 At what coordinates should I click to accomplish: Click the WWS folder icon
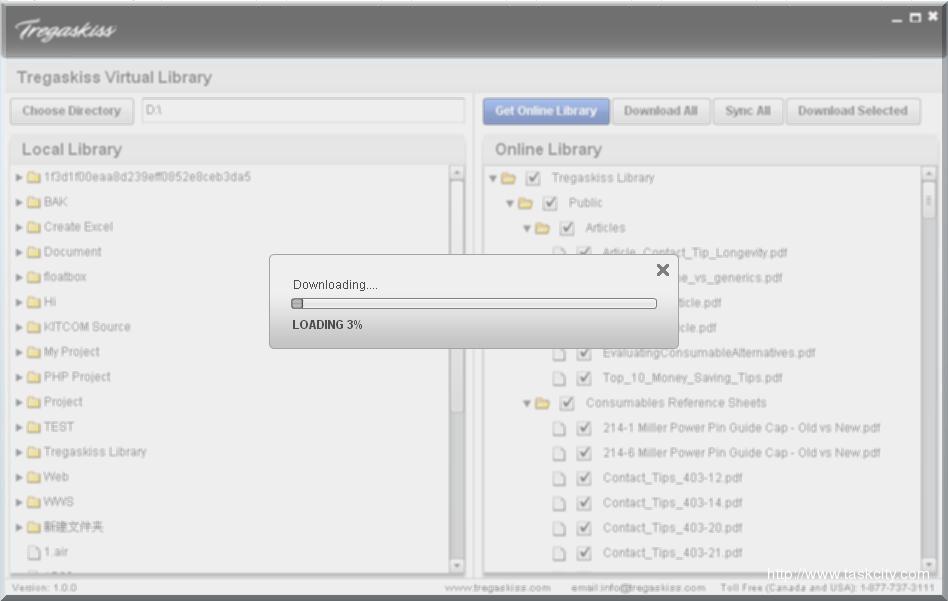click(x=34, y=502)
